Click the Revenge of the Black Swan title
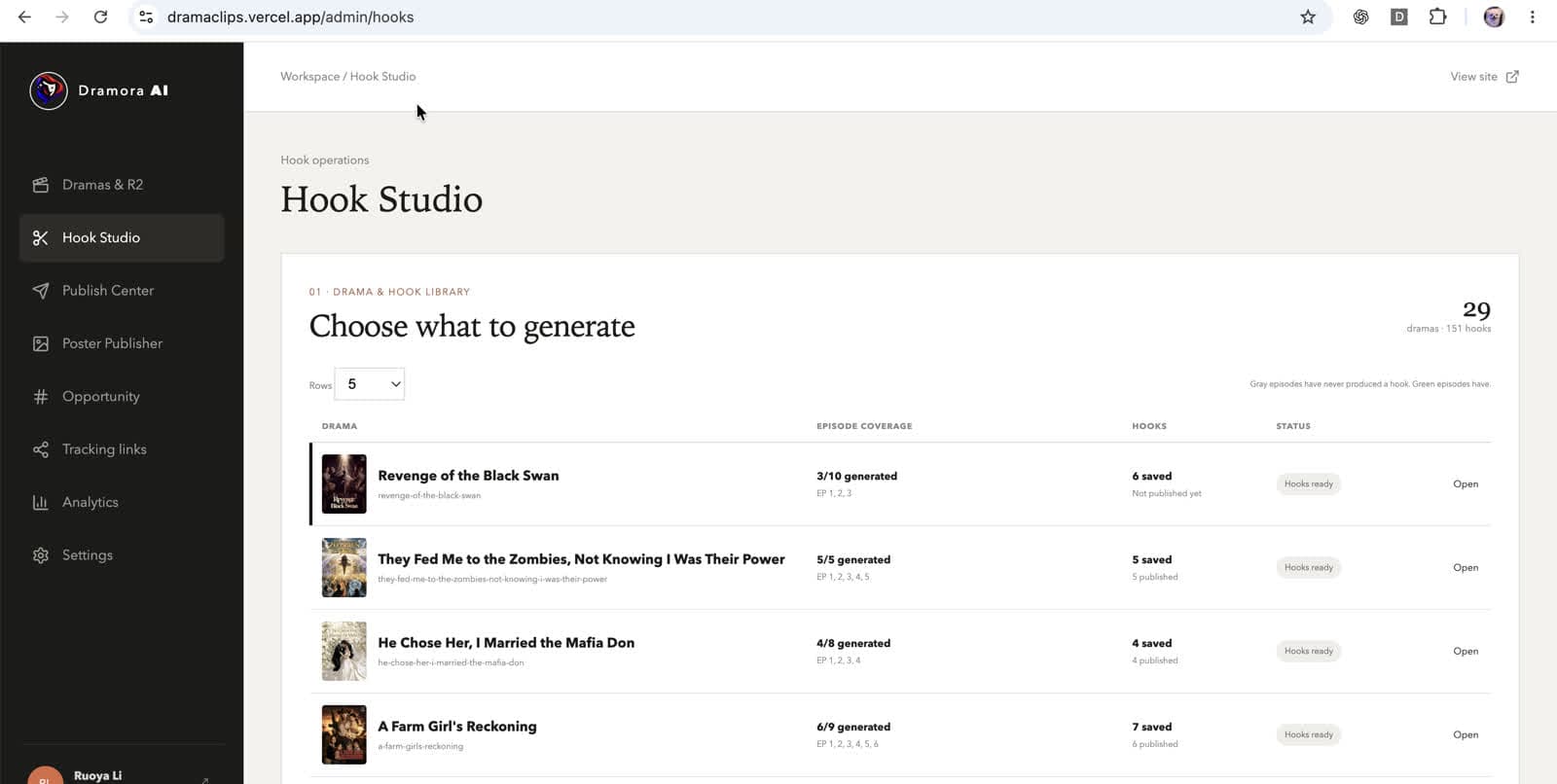Screen dimensions: 1557x784 468,476
